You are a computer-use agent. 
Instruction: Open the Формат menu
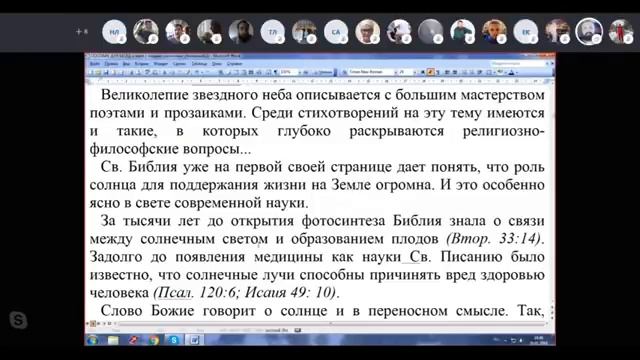point(160,64)
